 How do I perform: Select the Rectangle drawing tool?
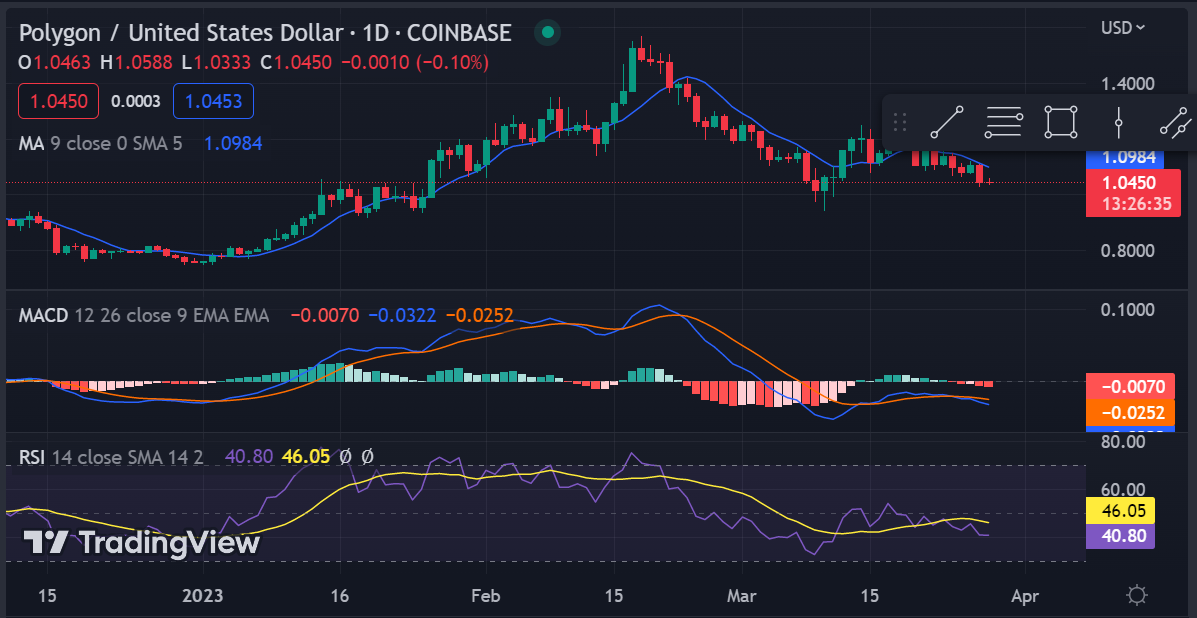tap(1061, 122)
